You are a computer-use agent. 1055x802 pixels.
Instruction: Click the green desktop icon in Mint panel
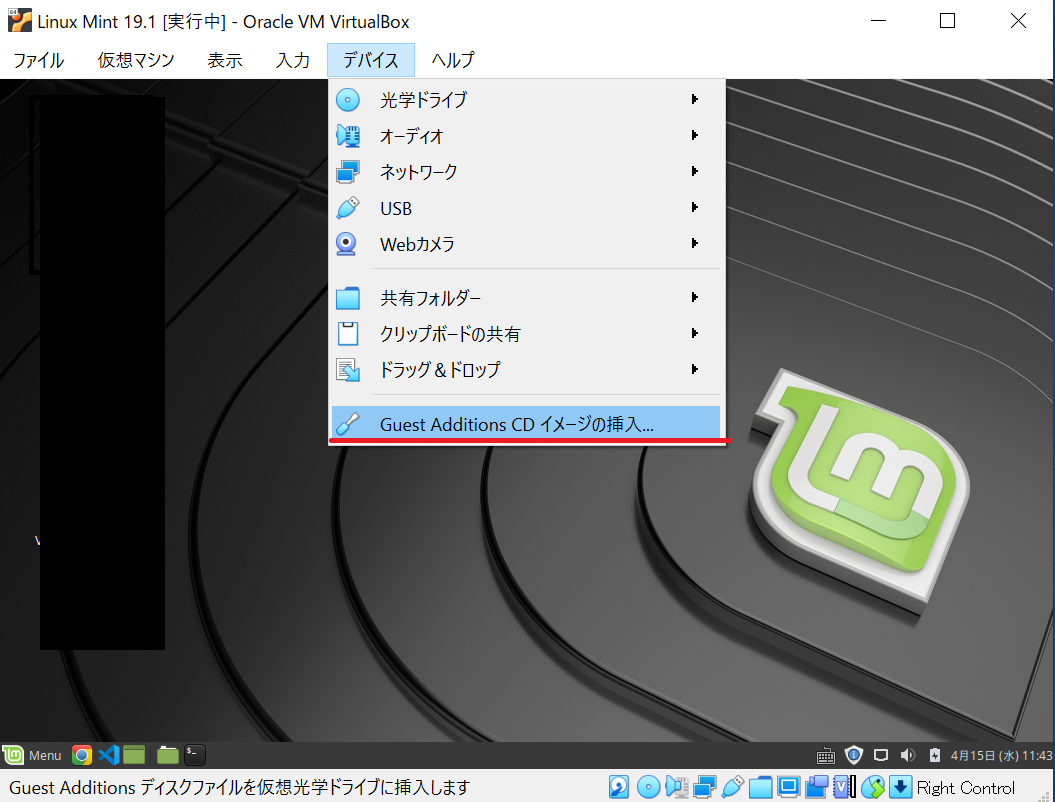pos(134,756)
